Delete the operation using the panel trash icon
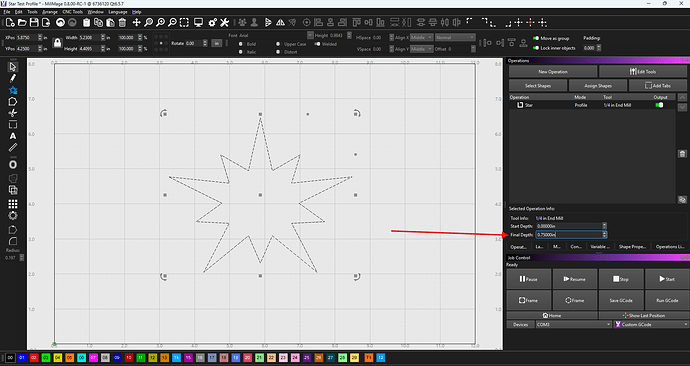This screenshot has height=366, width=690. pos(682,154)
